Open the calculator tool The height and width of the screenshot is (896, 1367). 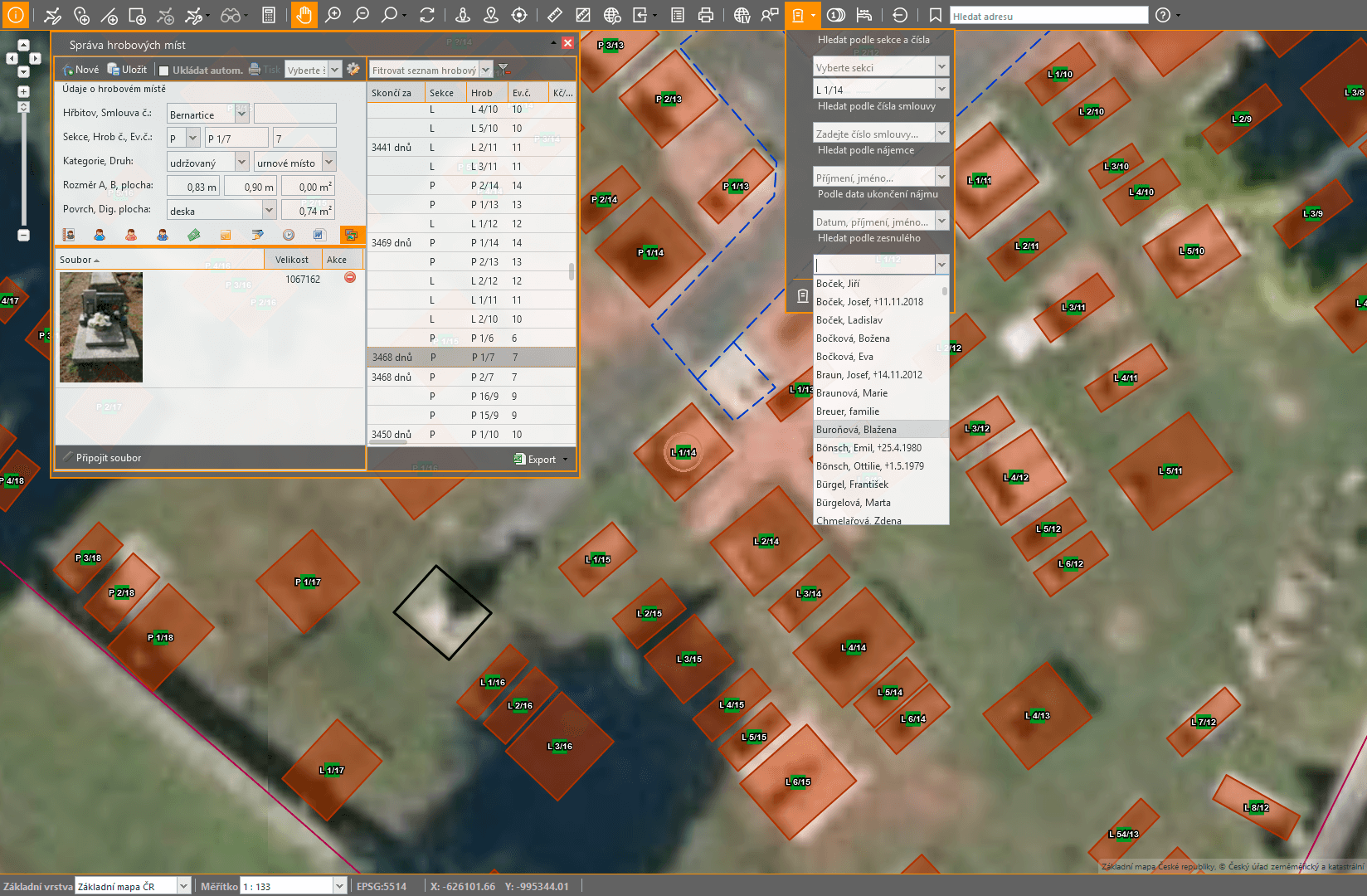268,15
